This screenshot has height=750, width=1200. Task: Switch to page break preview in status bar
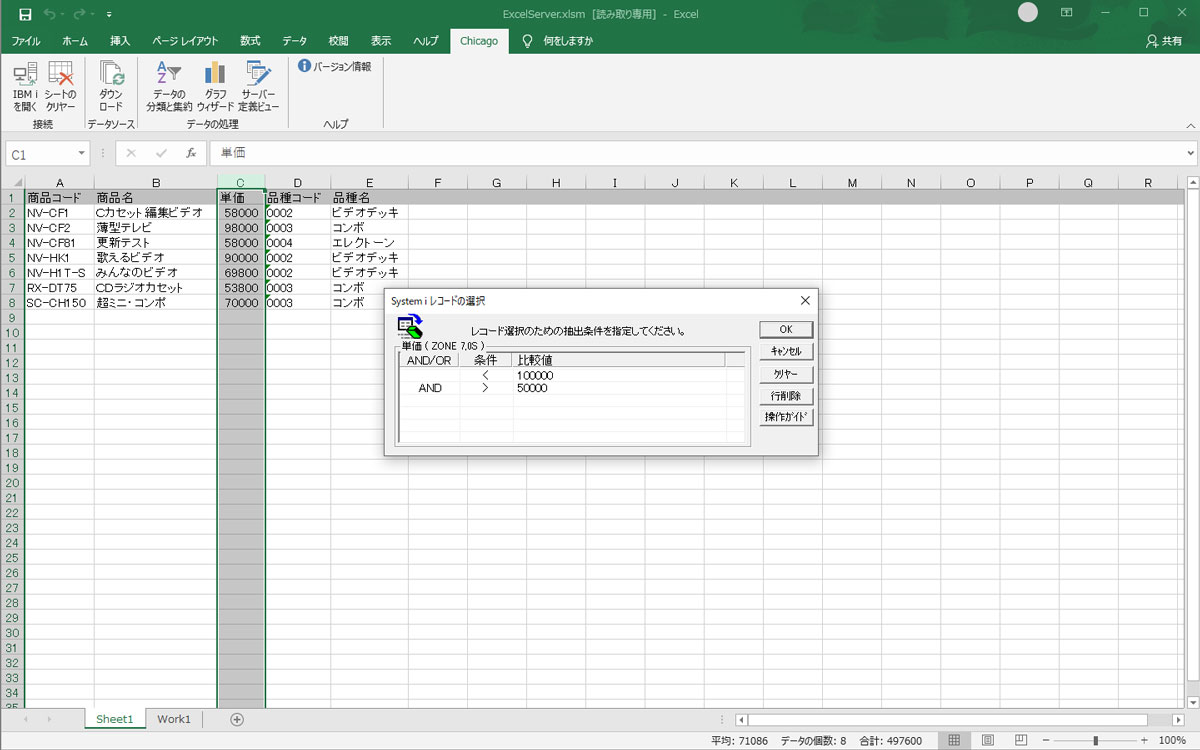point(1020,740)
